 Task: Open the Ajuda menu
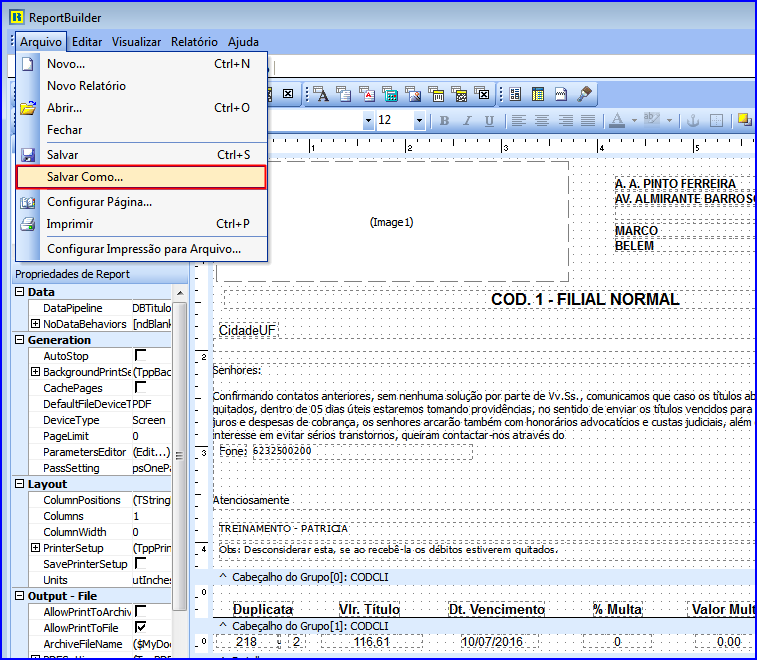(x=243, y=42)
